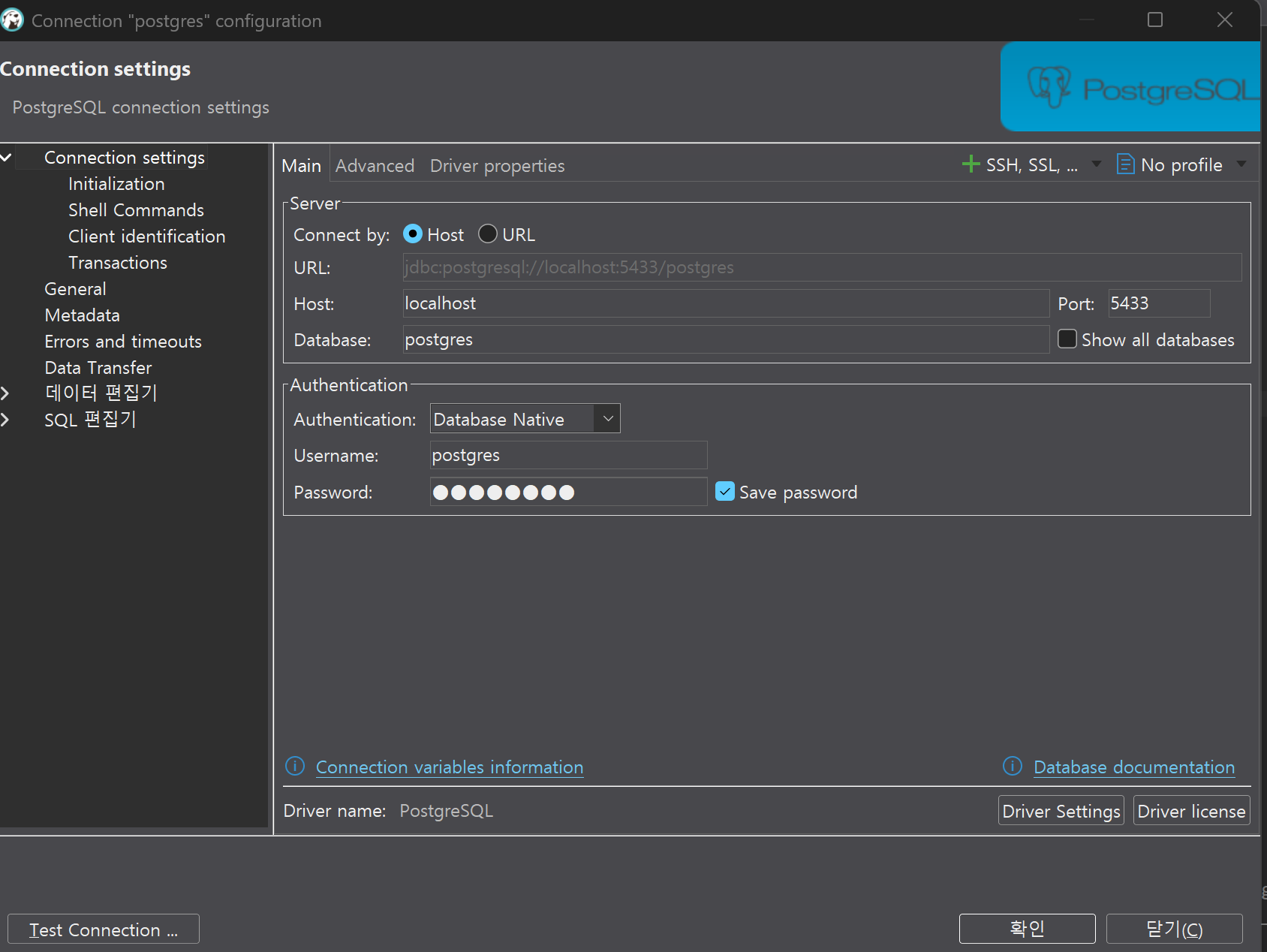Click the disabled JDBC URL field
The image size is (1267, 952).
pos(822,267)
